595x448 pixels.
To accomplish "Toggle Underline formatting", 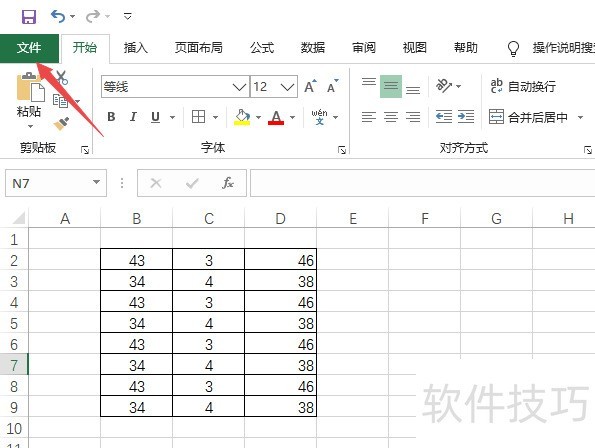I will click(x=155, y=117).
